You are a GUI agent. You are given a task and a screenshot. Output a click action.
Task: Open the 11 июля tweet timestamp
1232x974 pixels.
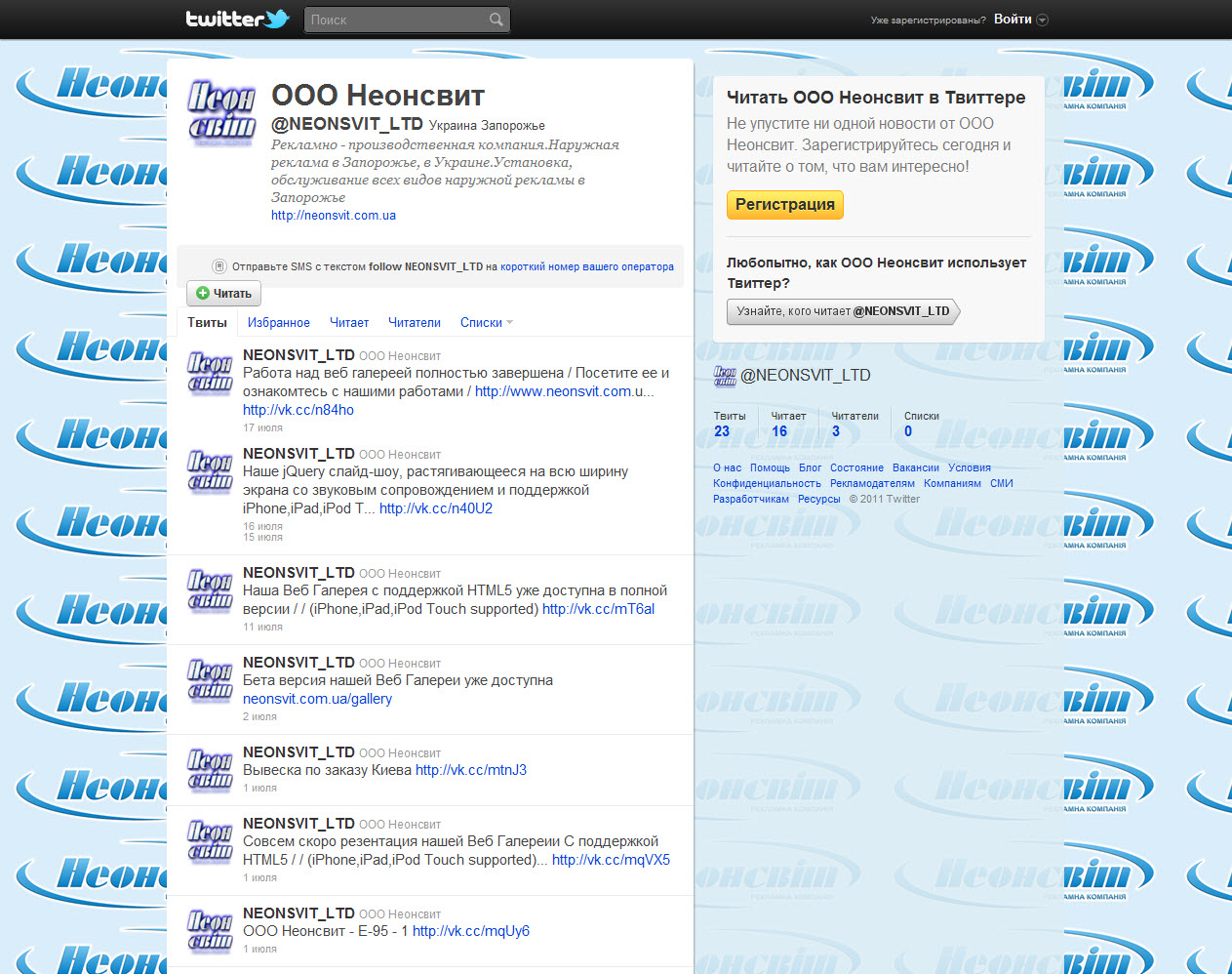(x=262, y=627)
